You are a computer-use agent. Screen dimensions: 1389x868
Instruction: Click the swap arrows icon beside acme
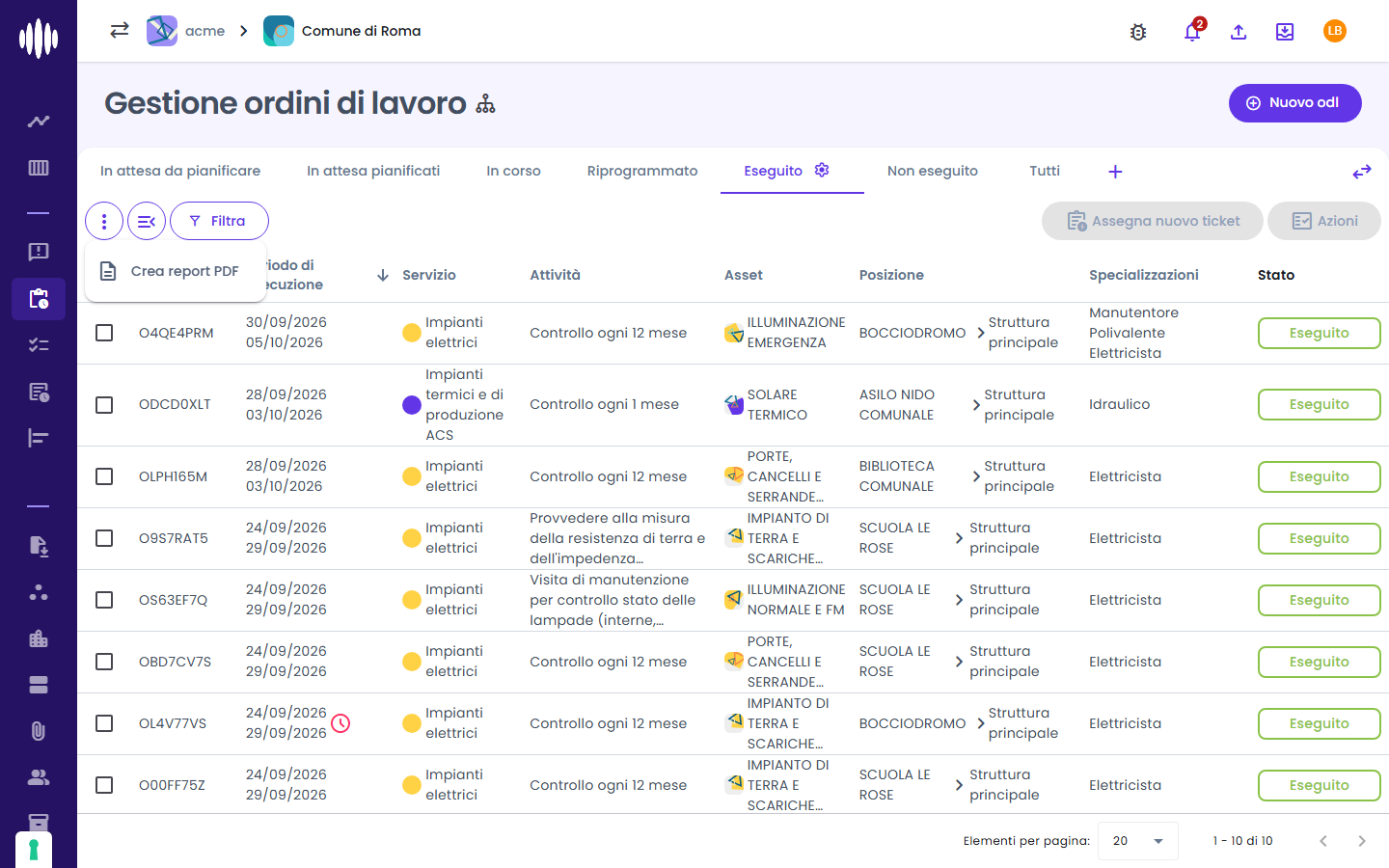point(120,31)
